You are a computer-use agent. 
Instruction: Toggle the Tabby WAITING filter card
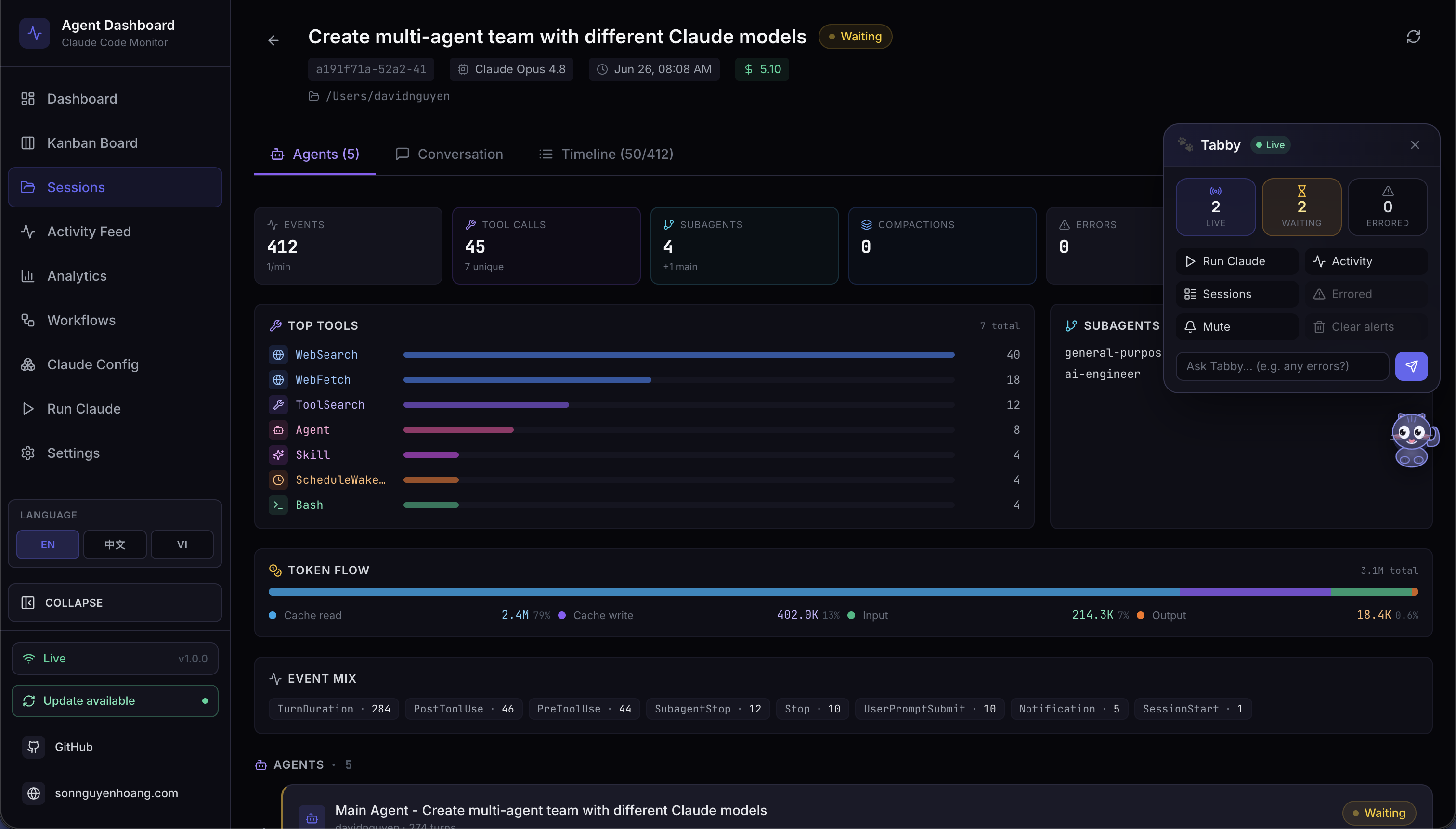[1302, 207]
